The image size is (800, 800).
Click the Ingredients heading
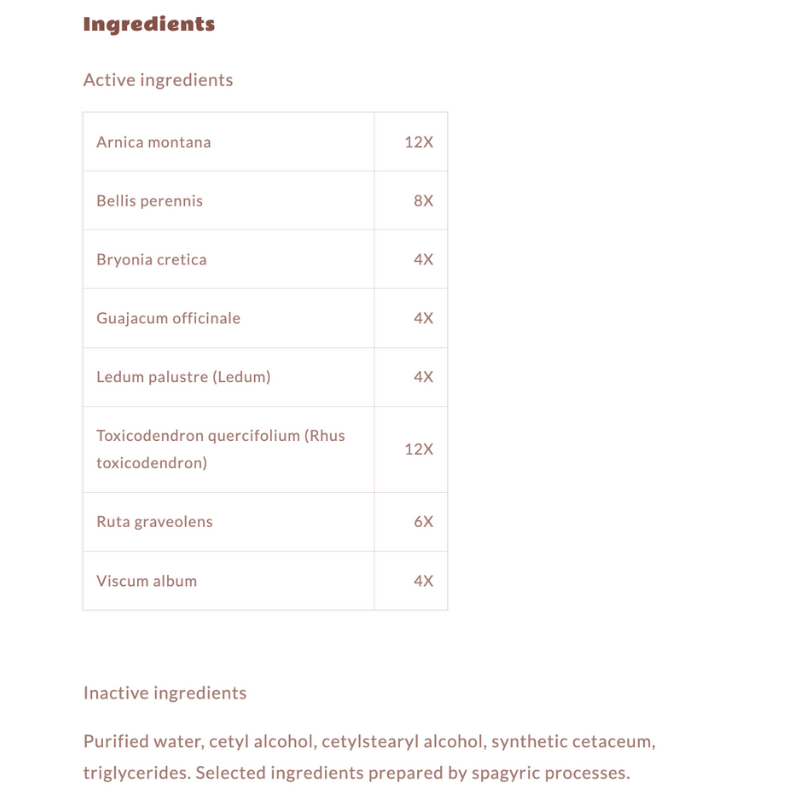149,24
